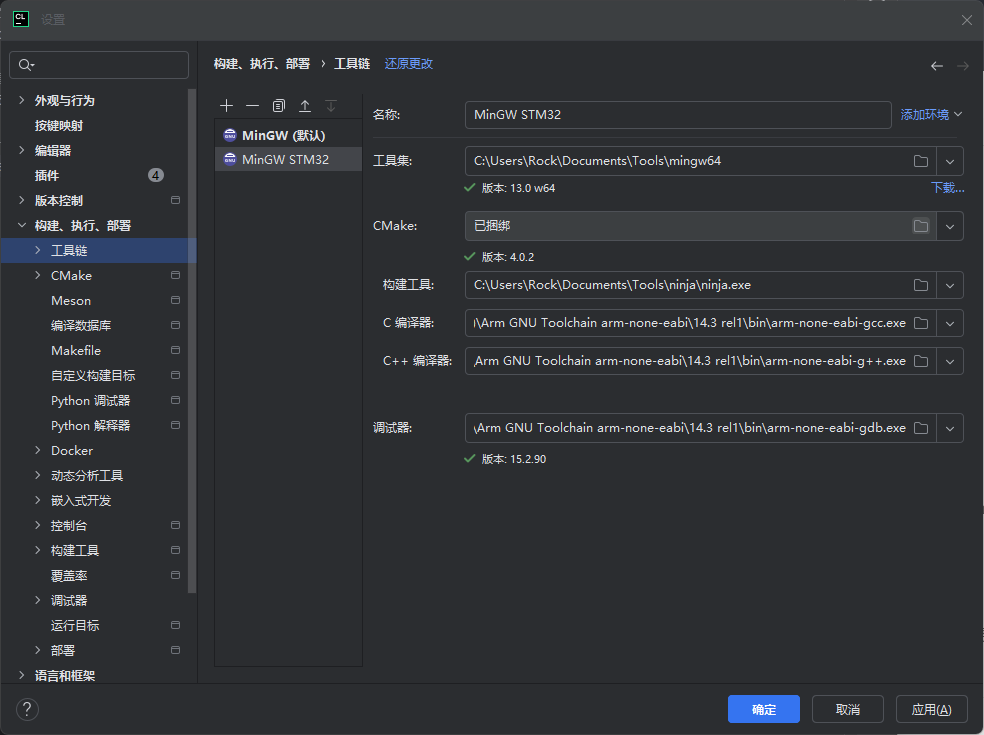Image resolution: width=984 pixels, height=735 pixels.
Task: Duplicate the toolchain with the copy icon
Action: point(278,105)
